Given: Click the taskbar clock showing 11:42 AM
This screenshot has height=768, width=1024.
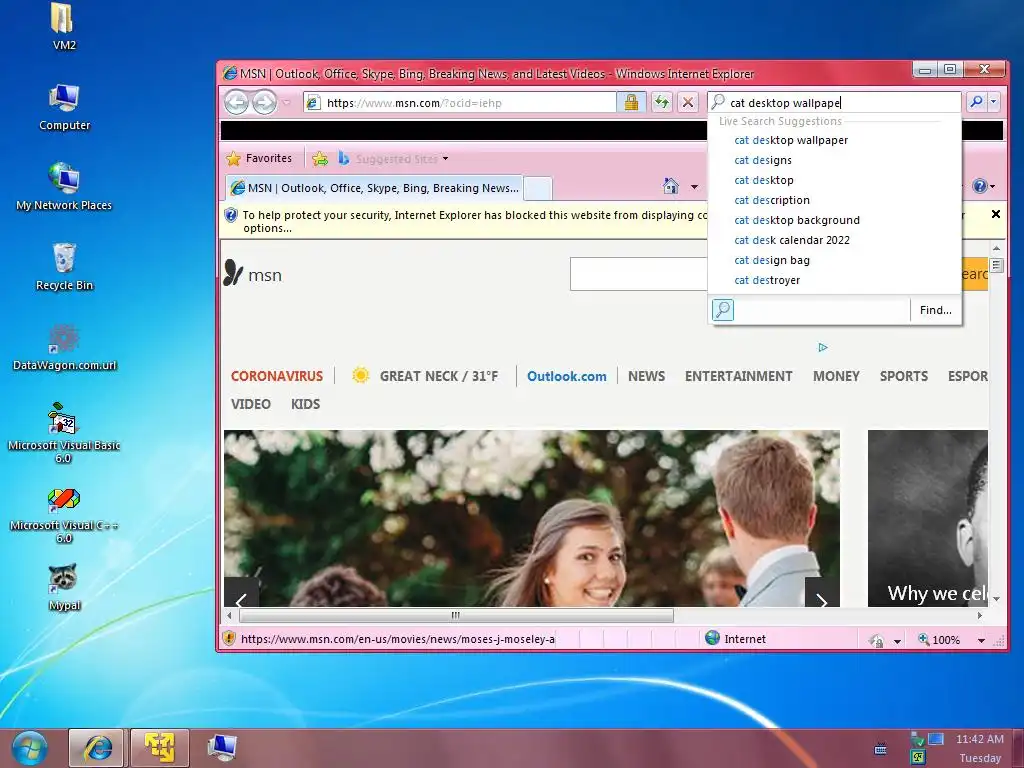Looking at the screenshot, I should (x=980, y=739).
